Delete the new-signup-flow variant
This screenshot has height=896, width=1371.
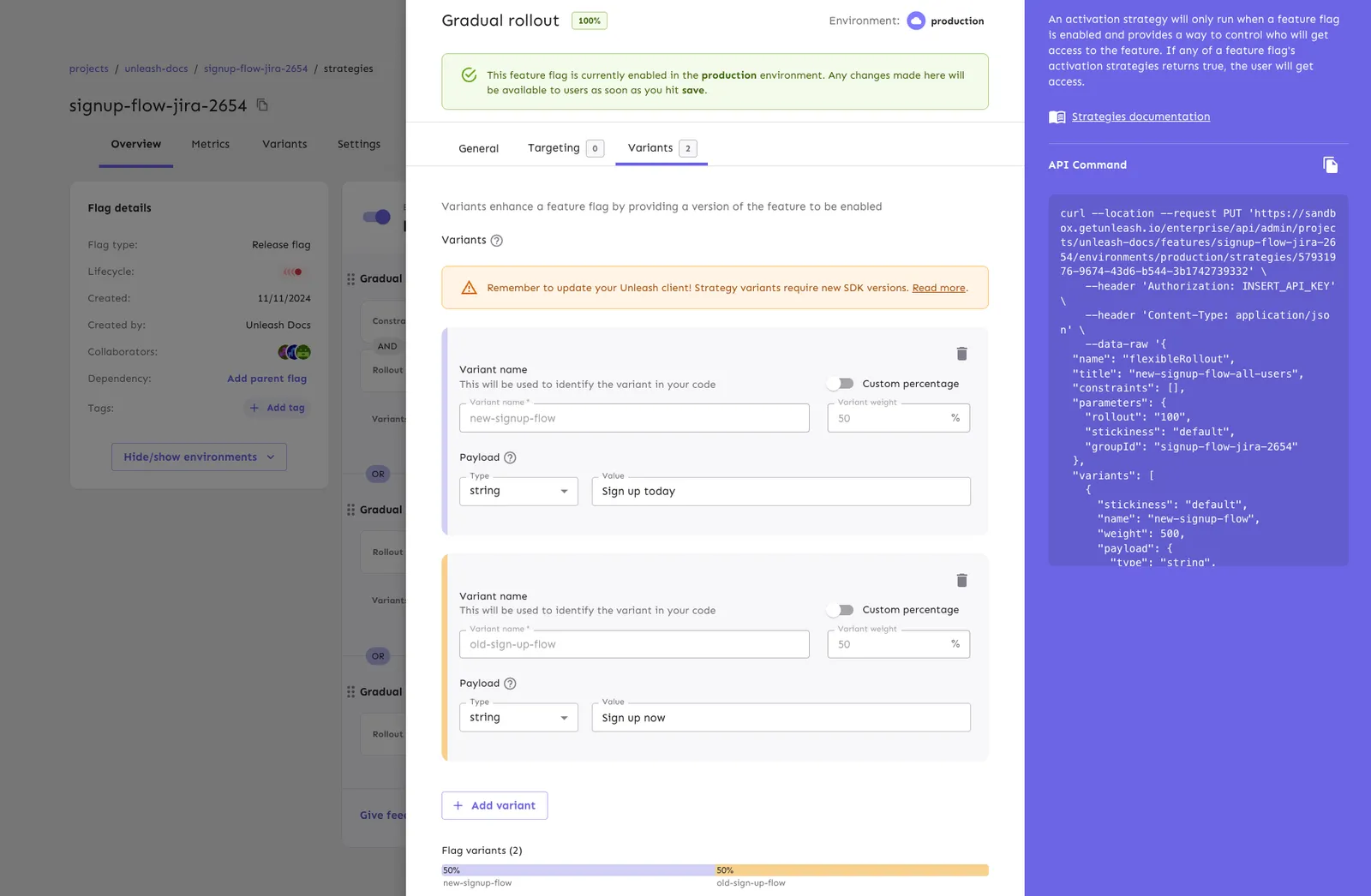click(961, 354)
